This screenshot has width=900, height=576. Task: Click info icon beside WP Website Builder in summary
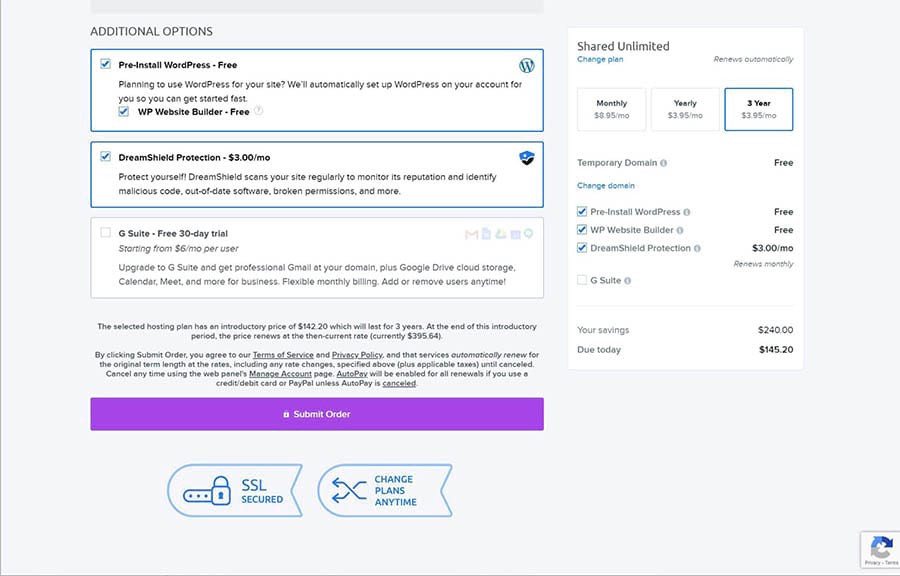tap(680, 231)
